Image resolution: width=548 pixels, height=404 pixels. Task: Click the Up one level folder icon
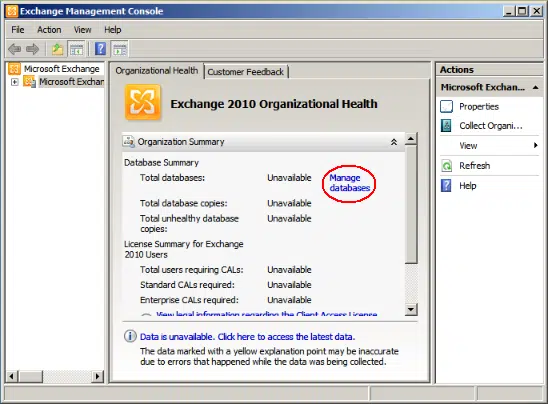point(57,49)
